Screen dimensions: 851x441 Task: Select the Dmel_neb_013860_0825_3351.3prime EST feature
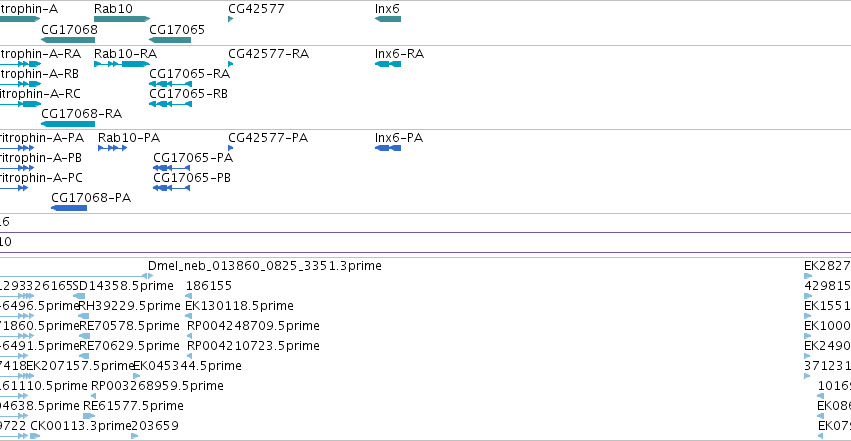77,276
